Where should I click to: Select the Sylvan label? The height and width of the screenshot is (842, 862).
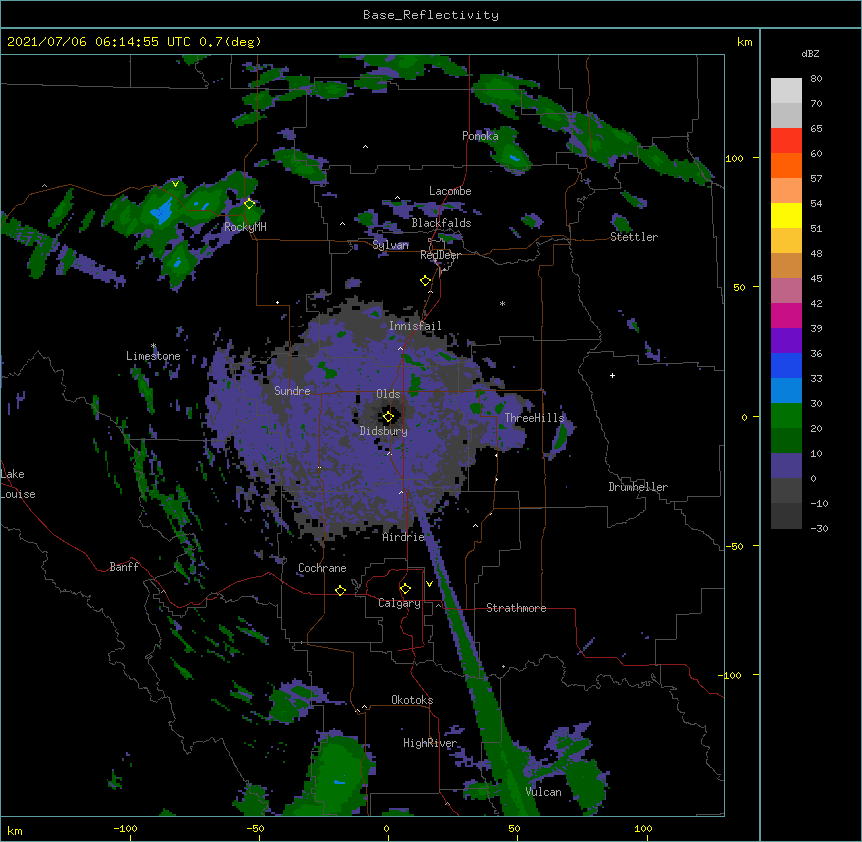click(x=390, y=245)
